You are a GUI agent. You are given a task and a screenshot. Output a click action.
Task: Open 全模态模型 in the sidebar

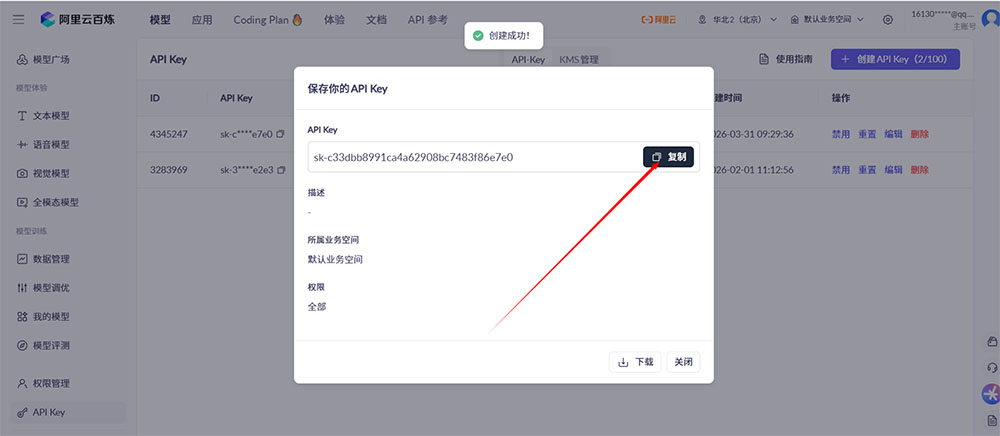coord(48,202)
